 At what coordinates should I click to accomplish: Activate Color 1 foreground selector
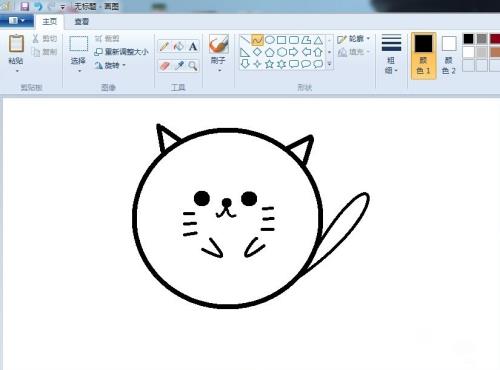[x=423, y=56]
